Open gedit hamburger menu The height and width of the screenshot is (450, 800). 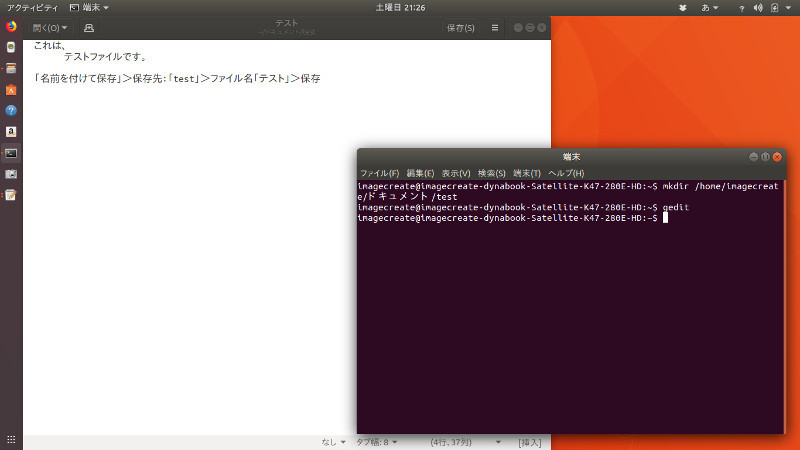(x=494, y=28)
